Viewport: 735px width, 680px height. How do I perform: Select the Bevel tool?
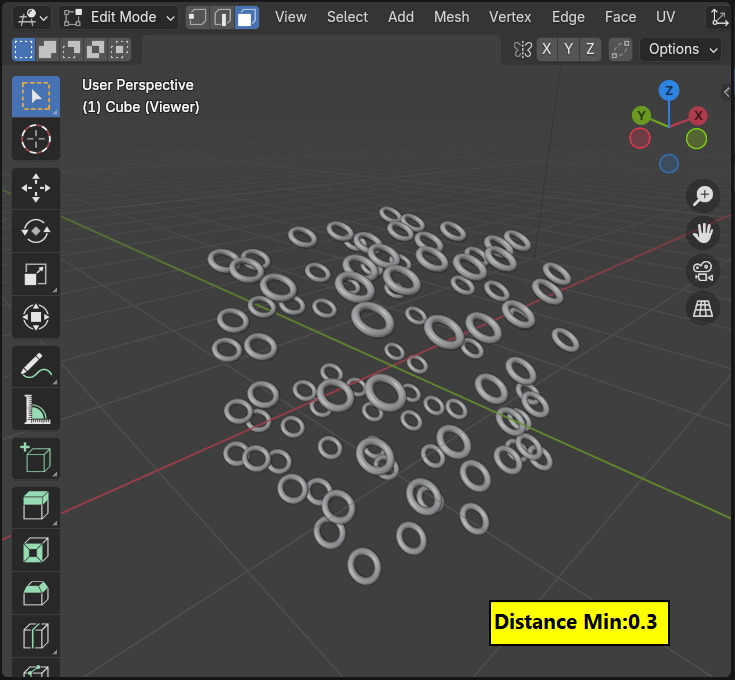point(36,593)
